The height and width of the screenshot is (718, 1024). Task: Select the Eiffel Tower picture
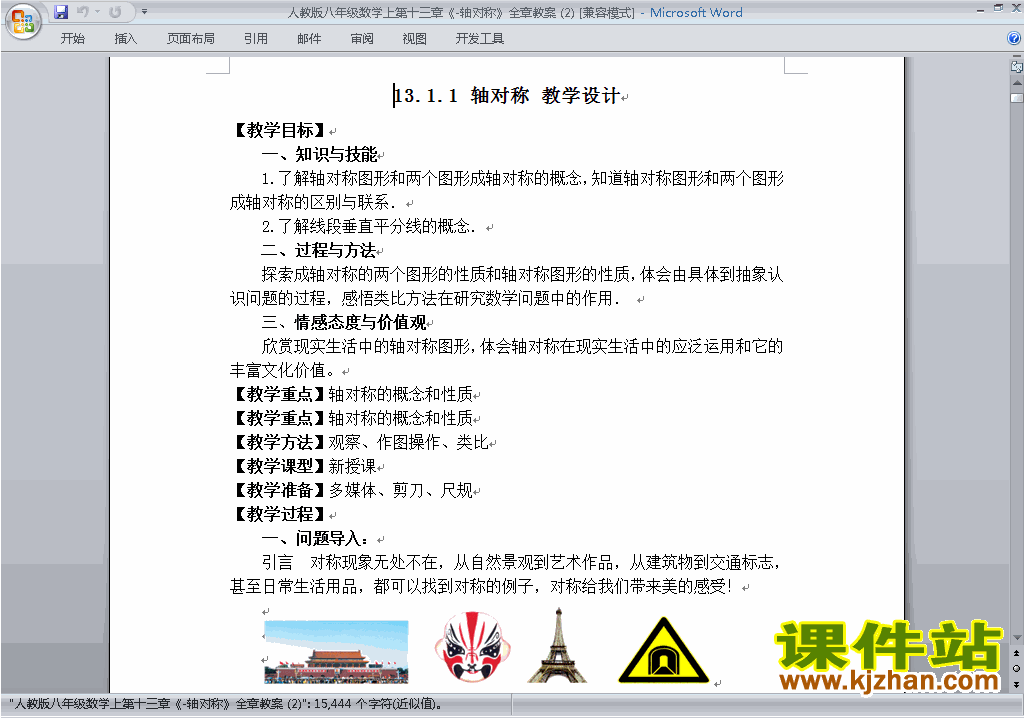pos(557,645)
